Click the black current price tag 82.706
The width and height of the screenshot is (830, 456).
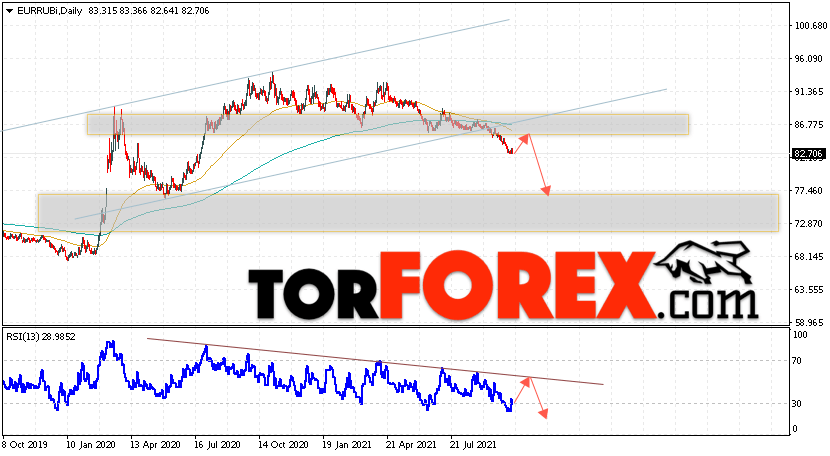[x=808, y=154]
